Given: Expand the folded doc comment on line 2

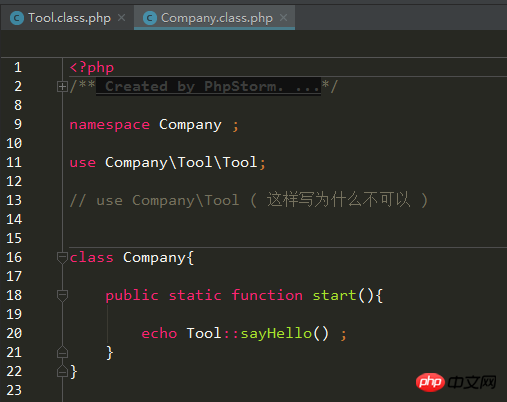Looking at the screenshot, I should (62, 87).
